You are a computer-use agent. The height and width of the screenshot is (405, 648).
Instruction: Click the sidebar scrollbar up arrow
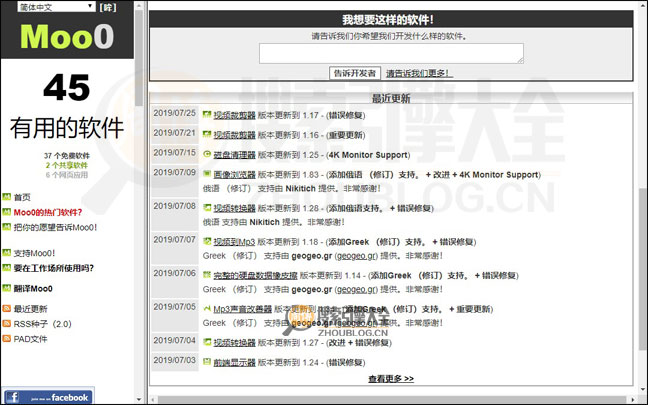coord(139,5)
